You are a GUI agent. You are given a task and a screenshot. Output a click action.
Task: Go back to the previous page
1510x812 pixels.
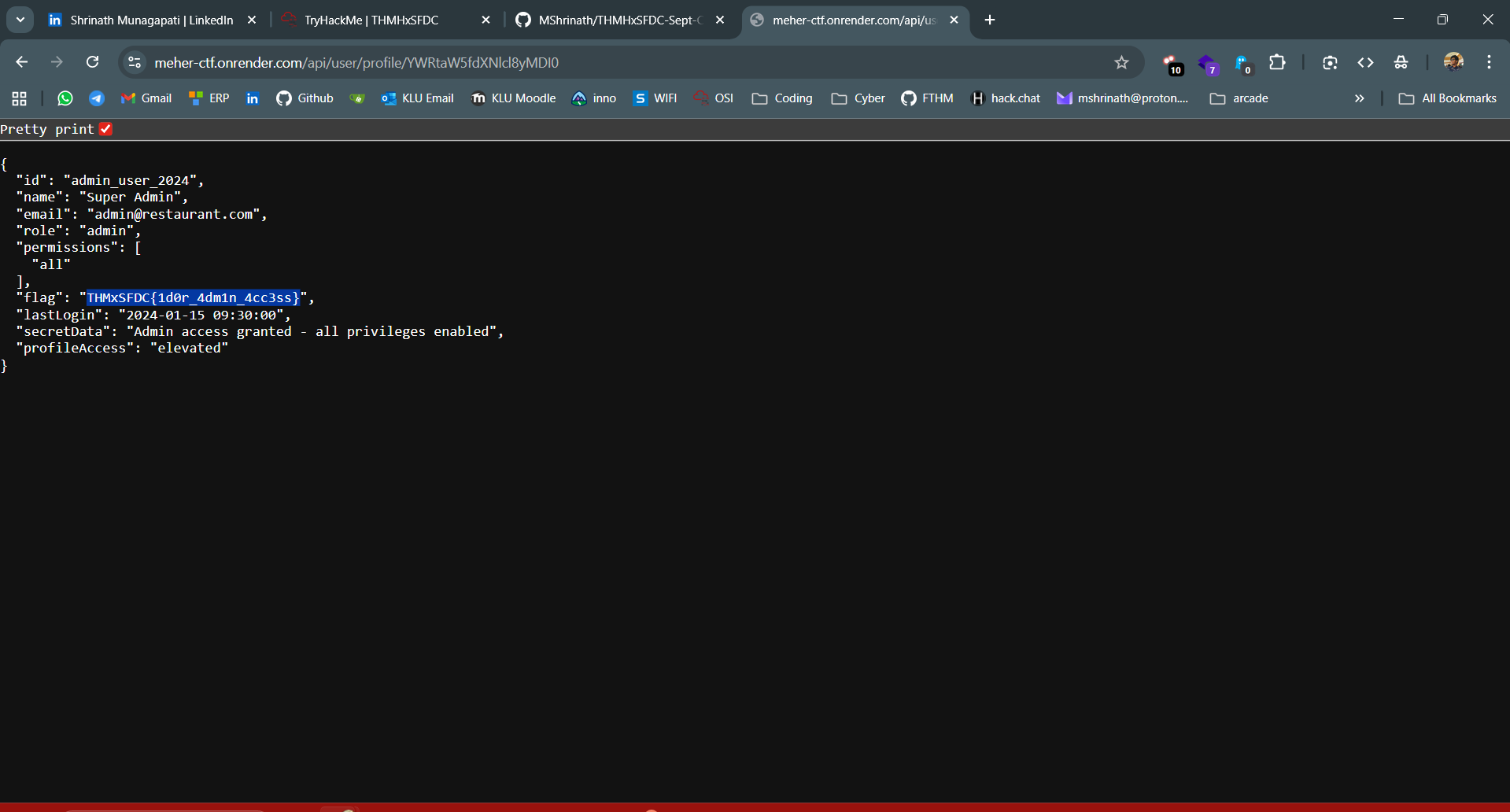tap(21, 62)
